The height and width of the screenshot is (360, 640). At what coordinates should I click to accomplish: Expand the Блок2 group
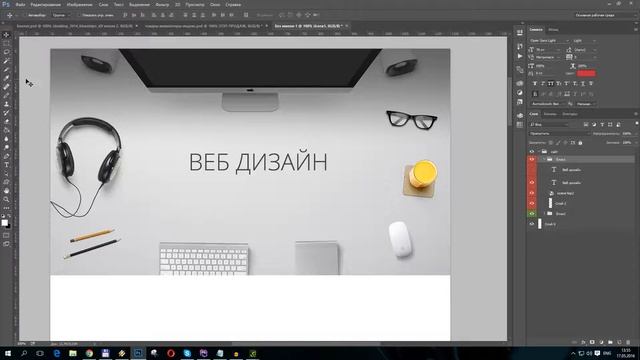tap(544, 213)
